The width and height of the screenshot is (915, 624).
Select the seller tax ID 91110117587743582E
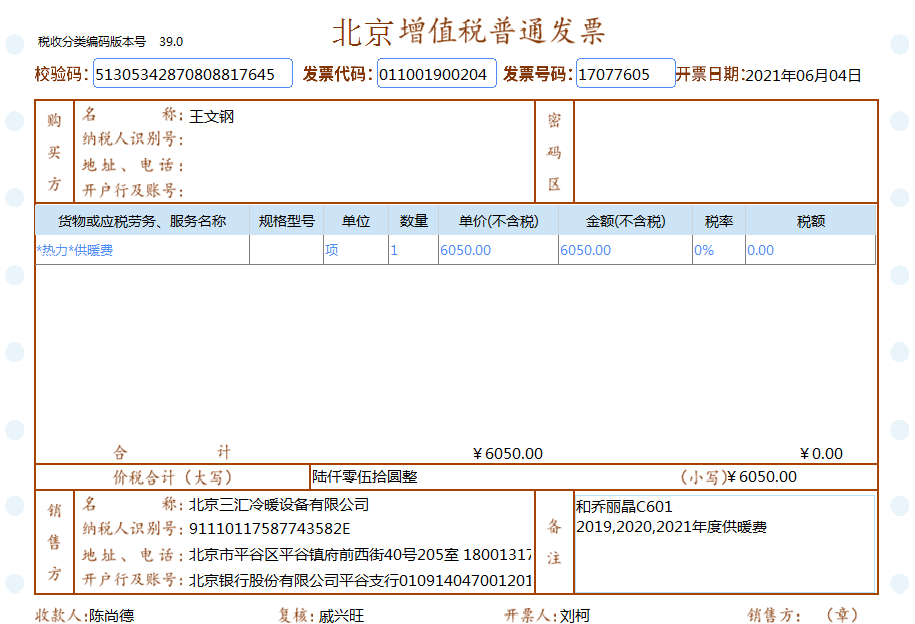click(x=270, y=529)
